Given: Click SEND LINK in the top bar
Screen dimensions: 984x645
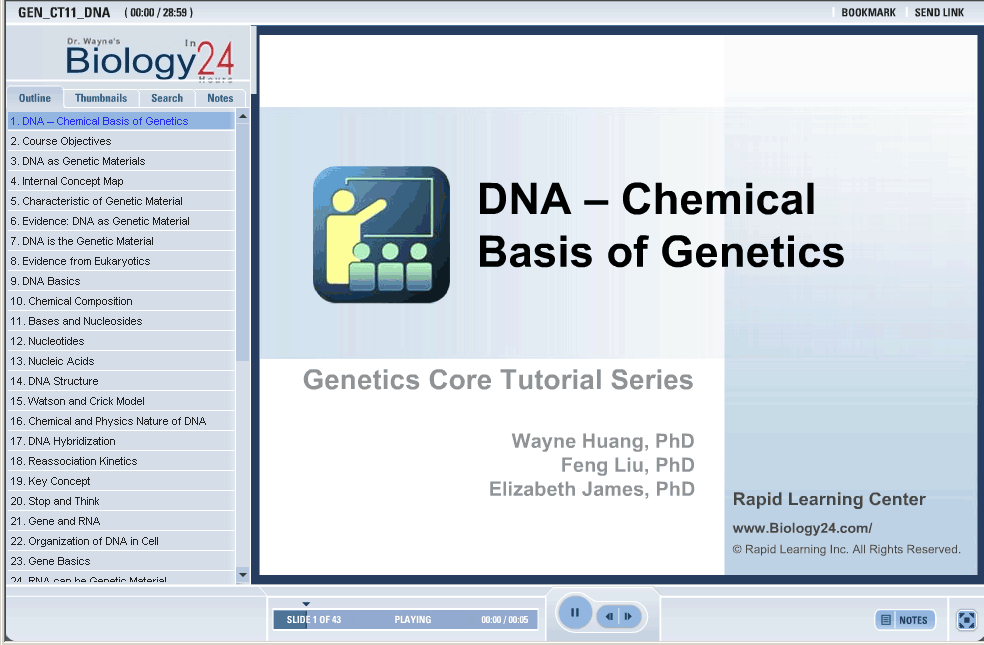Looking at the screenshot, I should pos(939,13).
